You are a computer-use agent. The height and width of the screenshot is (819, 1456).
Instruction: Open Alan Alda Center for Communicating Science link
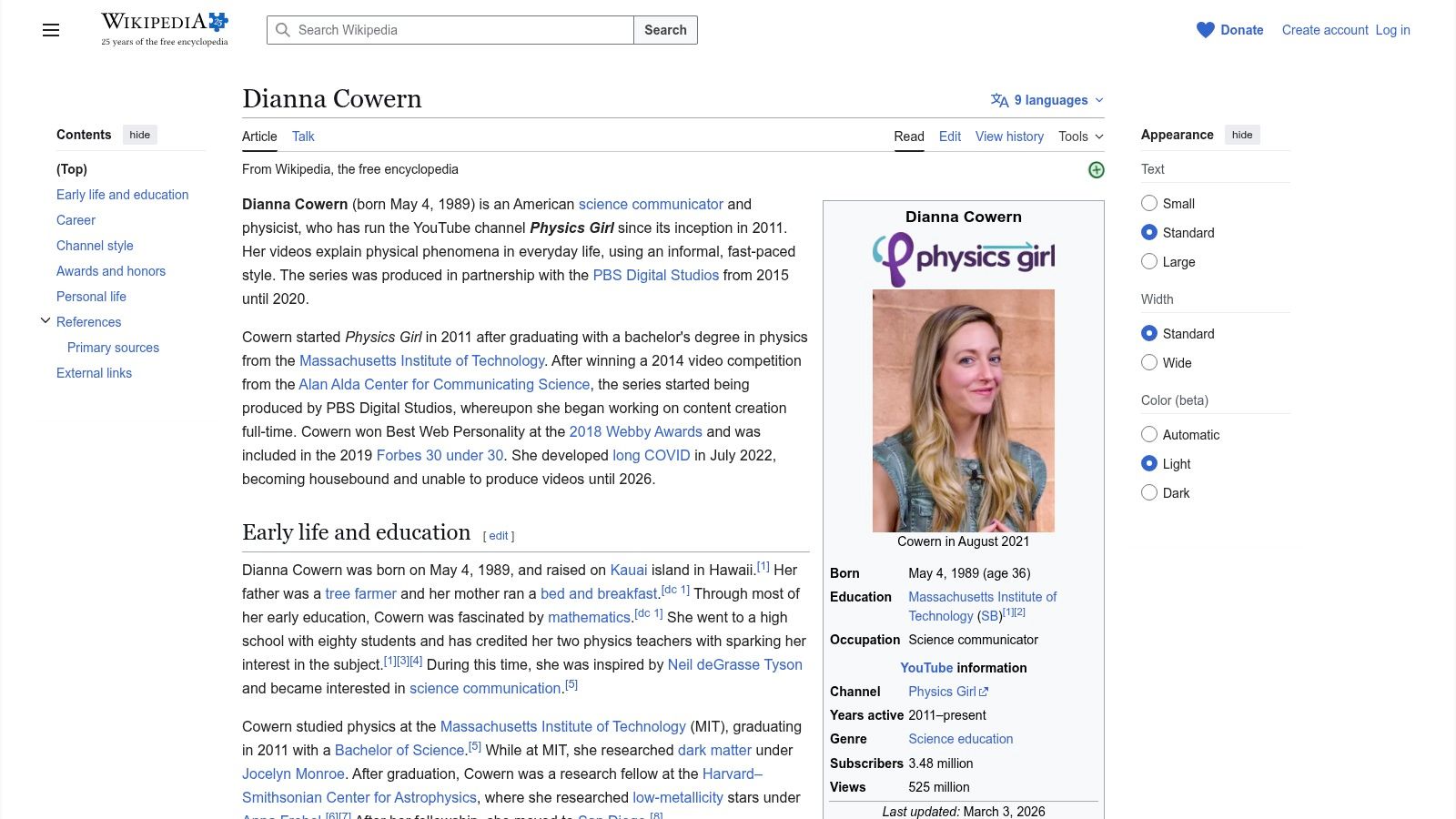coord(444,384)
